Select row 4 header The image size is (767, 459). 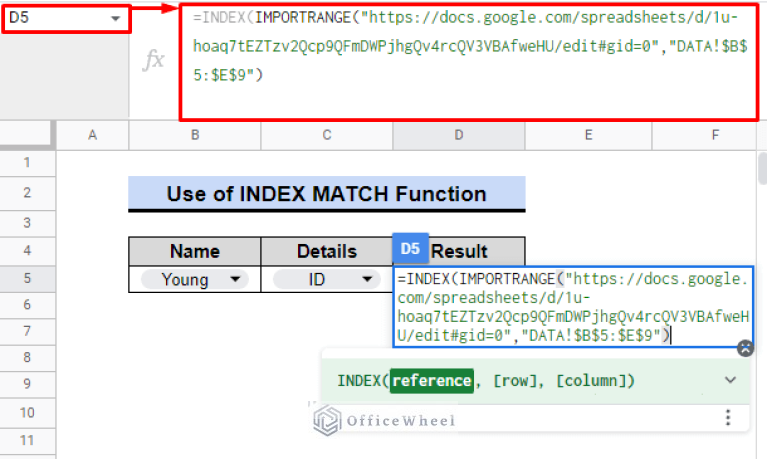pos(27,251)
